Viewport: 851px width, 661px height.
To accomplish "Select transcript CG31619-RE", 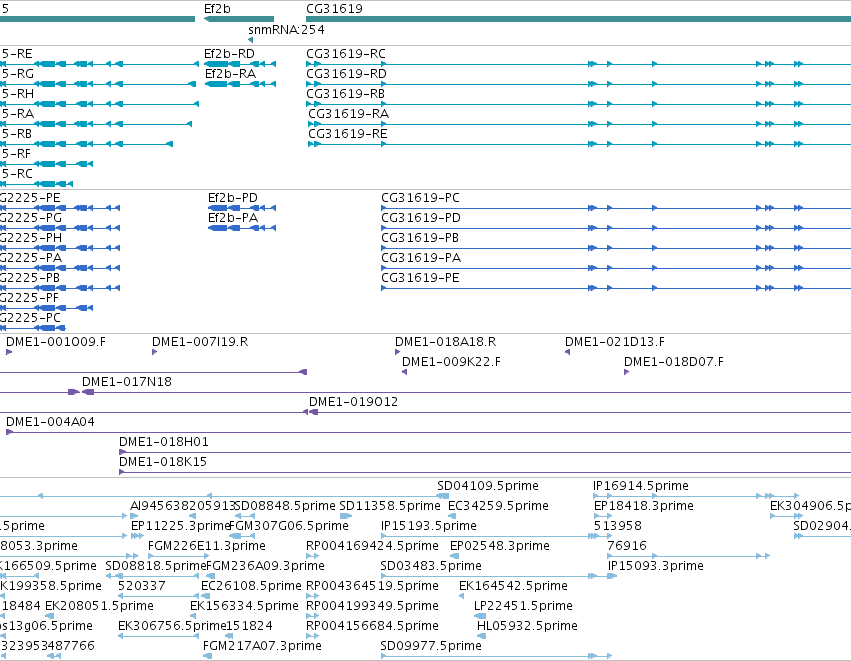I will pyautogui.click(x=347, y=134).
